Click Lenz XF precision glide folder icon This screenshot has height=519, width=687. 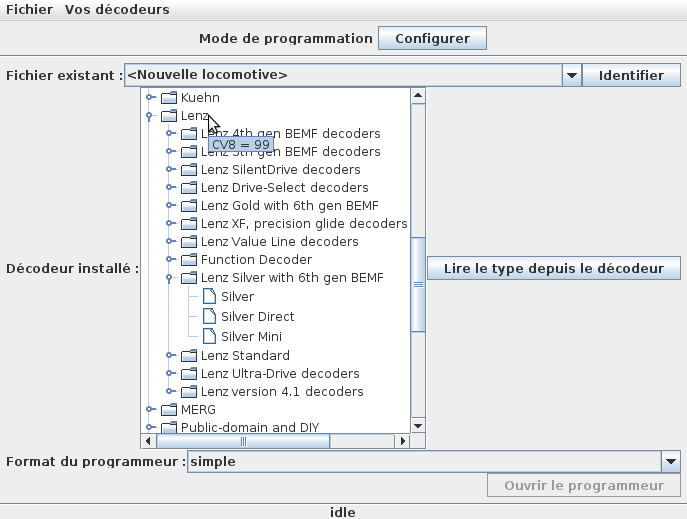(189, 223)
